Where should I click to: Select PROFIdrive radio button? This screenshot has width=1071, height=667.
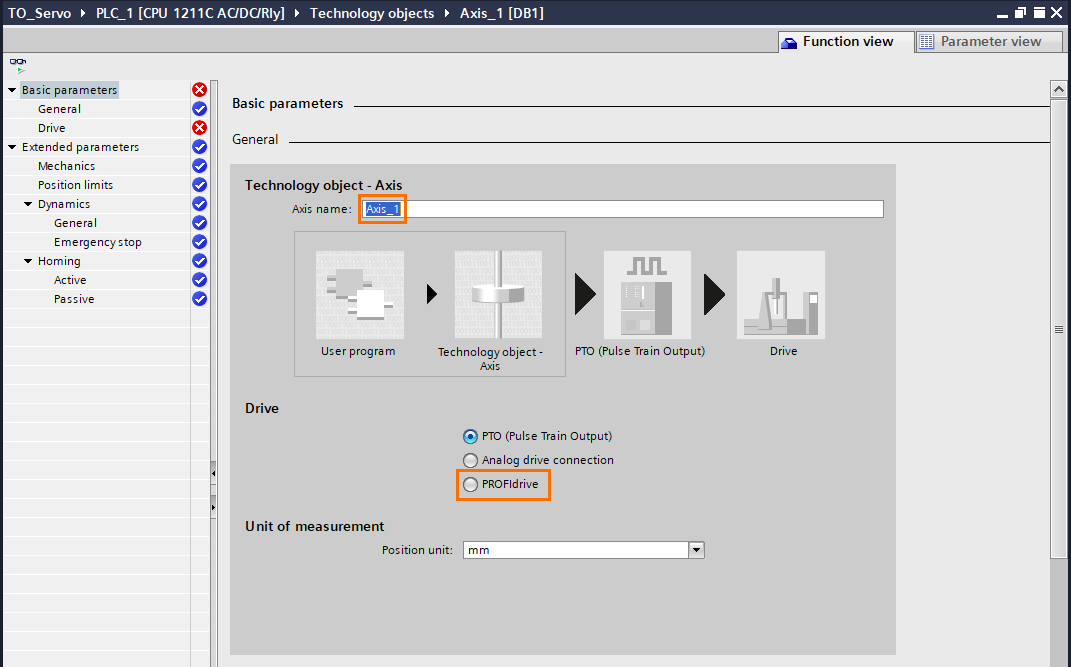470,485
